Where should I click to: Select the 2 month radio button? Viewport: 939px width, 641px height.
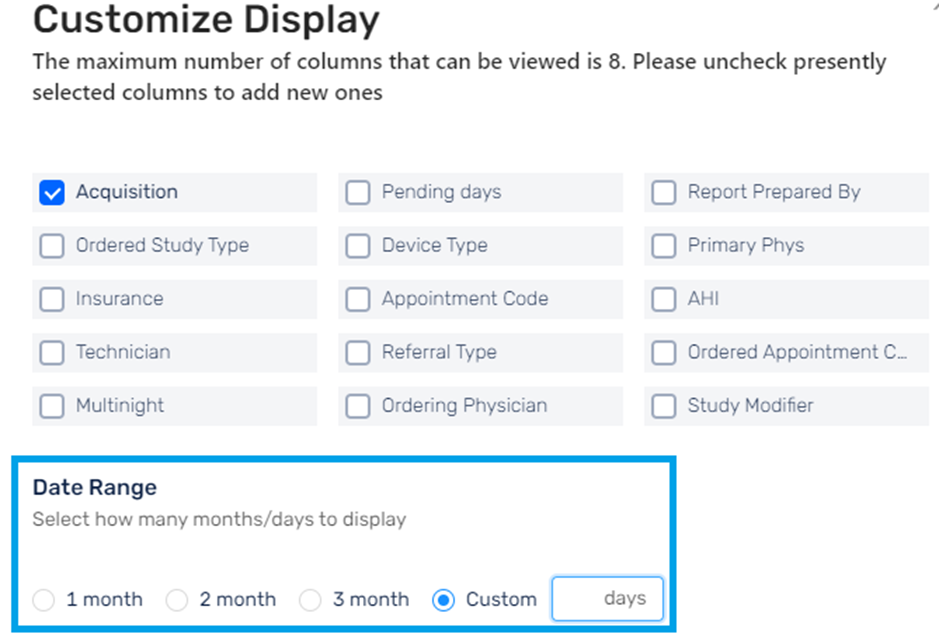(x=177, y=600)
